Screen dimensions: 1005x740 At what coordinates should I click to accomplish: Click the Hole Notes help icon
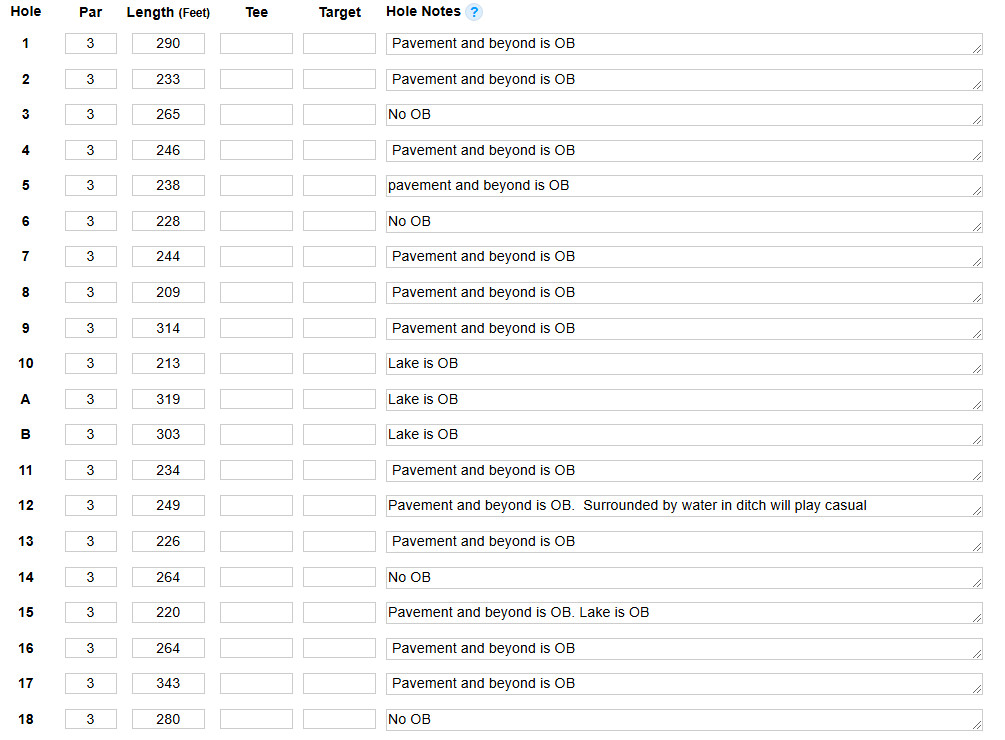[x=474, y=12]
